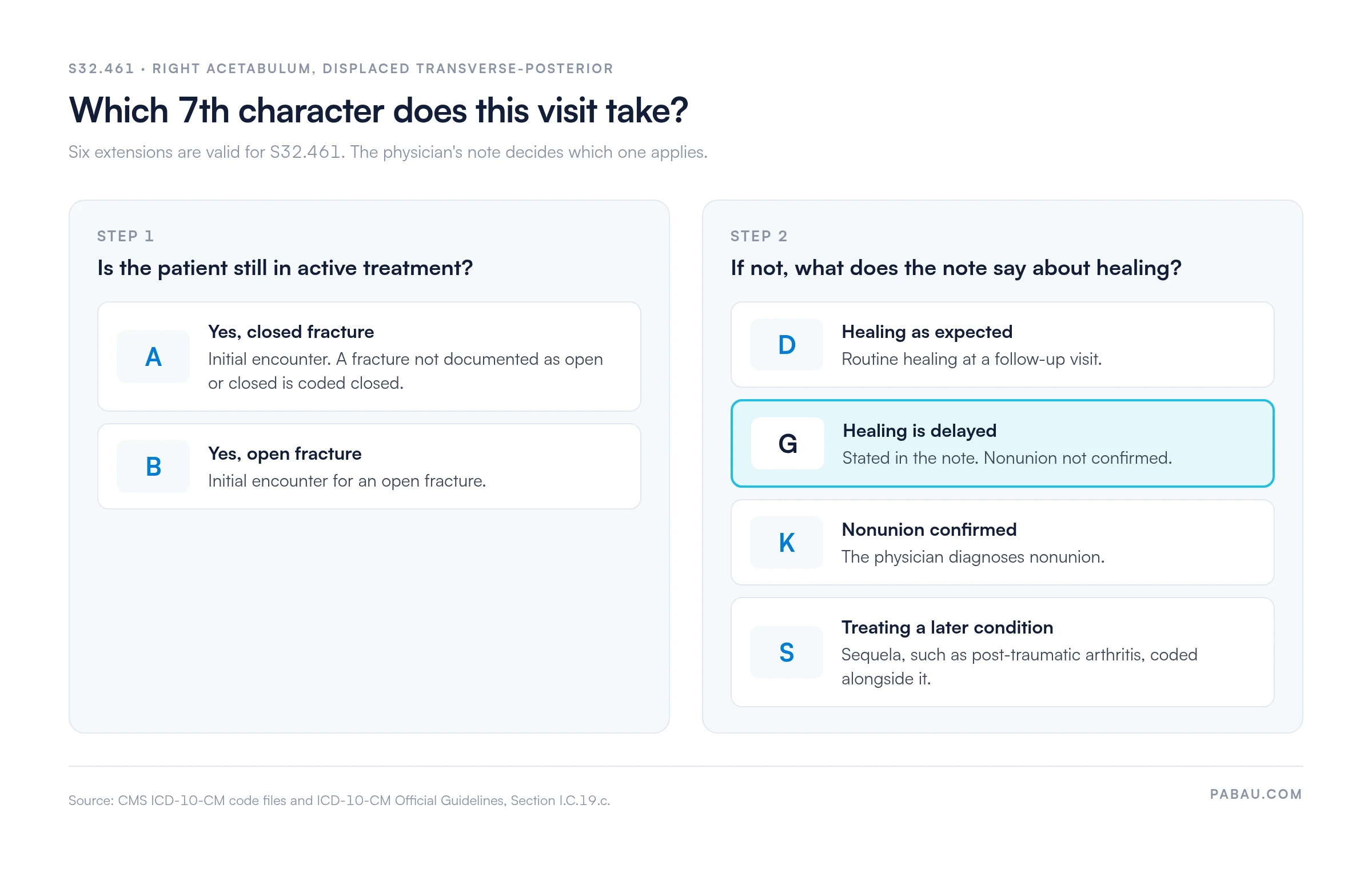Choose 'Treating a later condition' option title
Screen dimensions: 1372x876
[x=947, y=627]
